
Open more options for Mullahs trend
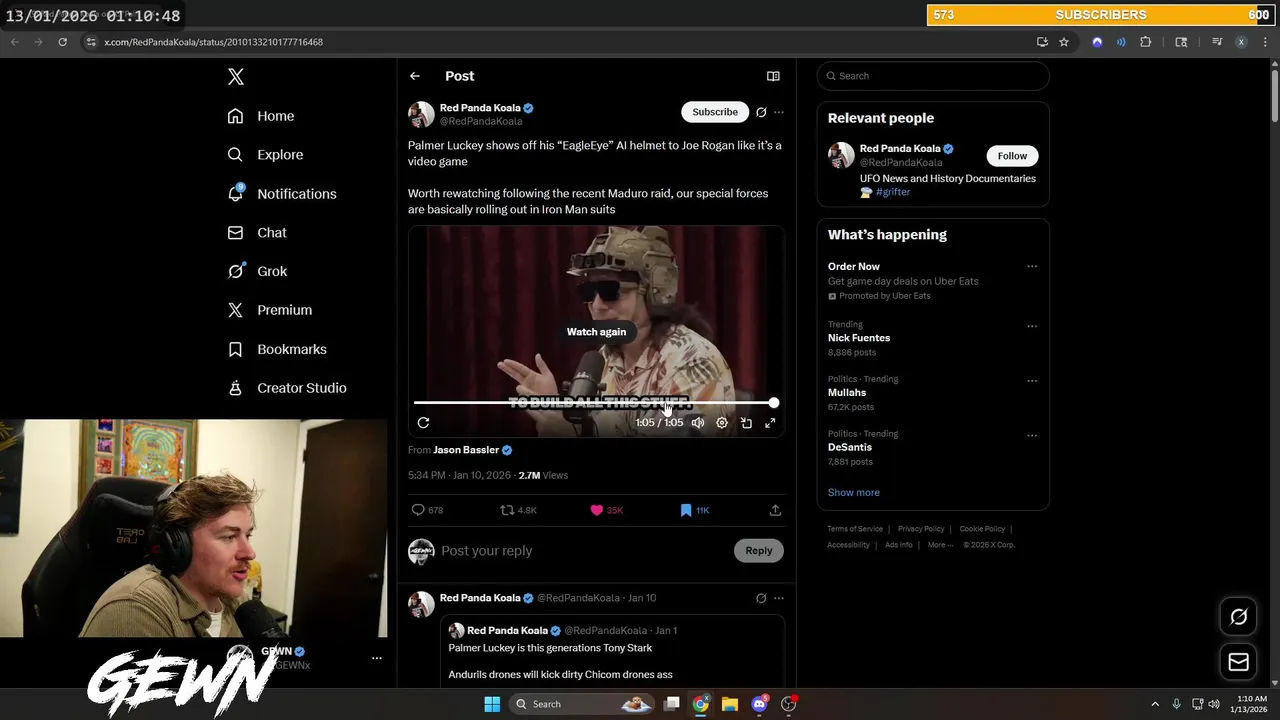(1032, 381)
